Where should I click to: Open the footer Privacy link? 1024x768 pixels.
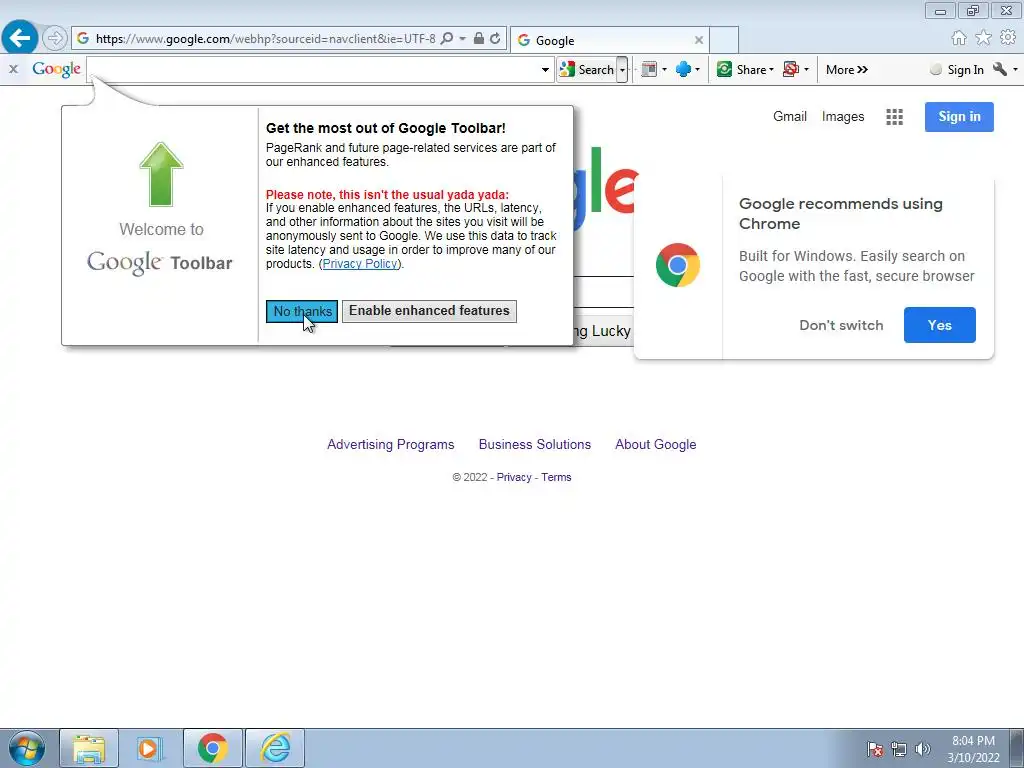(x=514, y=477)
